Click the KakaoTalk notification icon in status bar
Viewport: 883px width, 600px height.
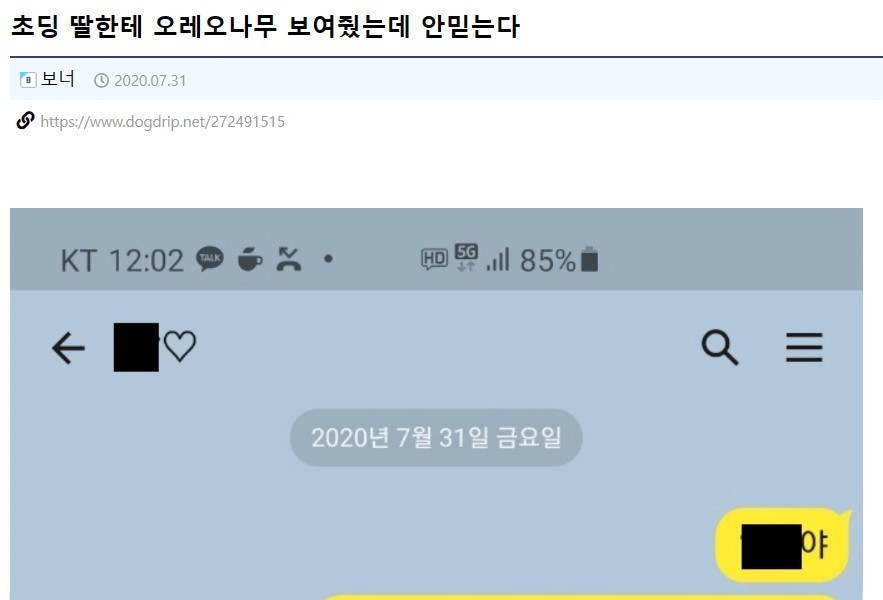tap(209, 259)
